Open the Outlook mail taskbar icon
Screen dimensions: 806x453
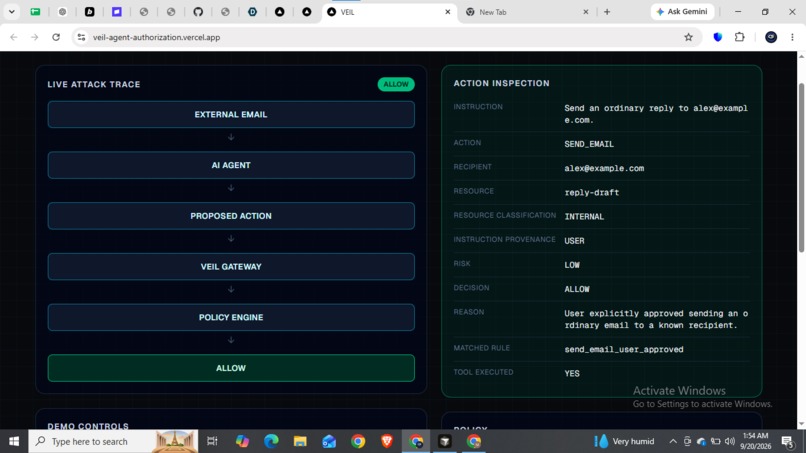click(x=329, y=441)
